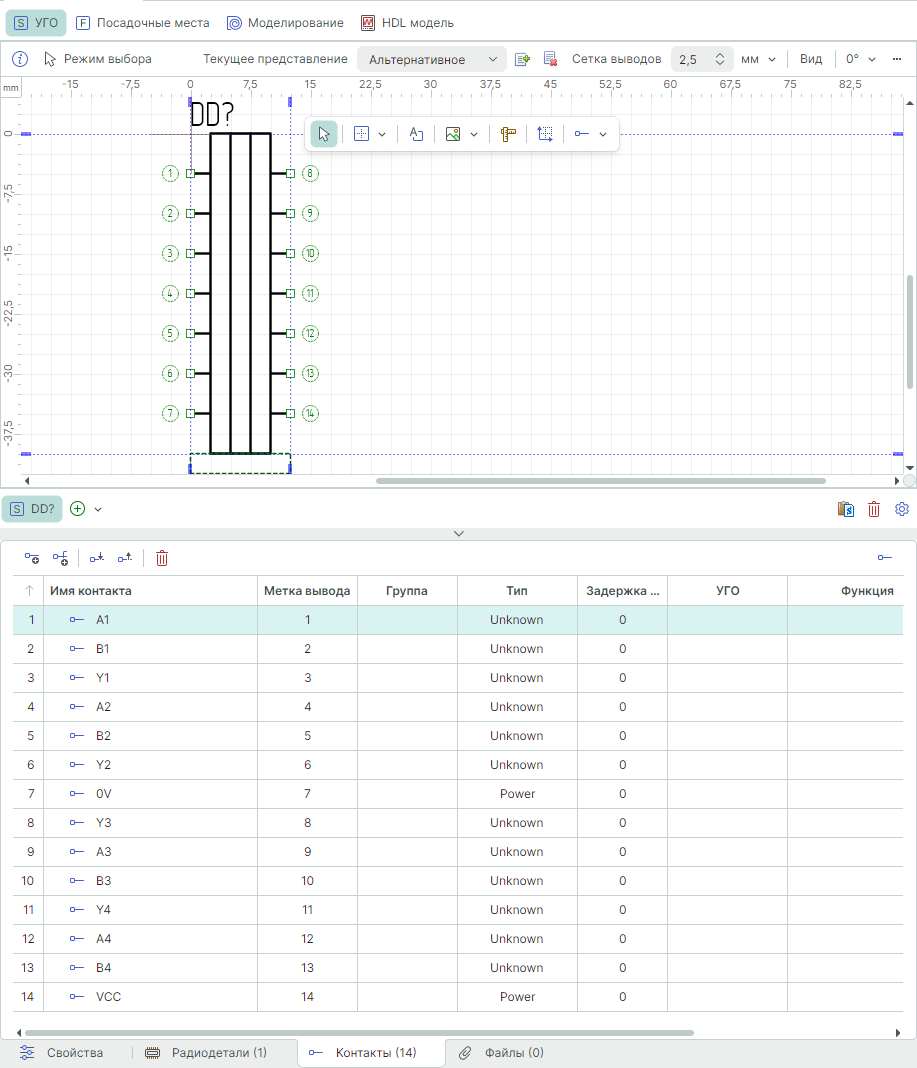This screenshot has width=917, height=1068.
Task: Click the Сетка выводов value field
Action: [693, 59]
